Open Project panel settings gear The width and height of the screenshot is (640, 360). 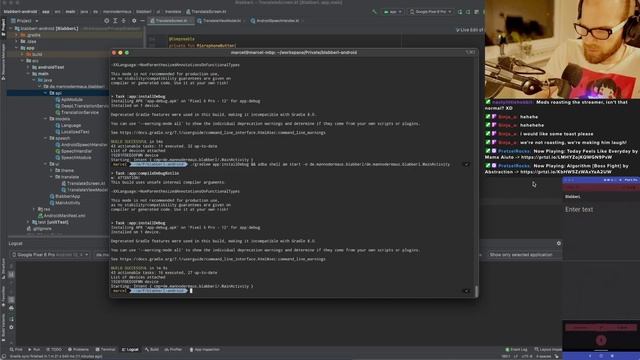134,20
